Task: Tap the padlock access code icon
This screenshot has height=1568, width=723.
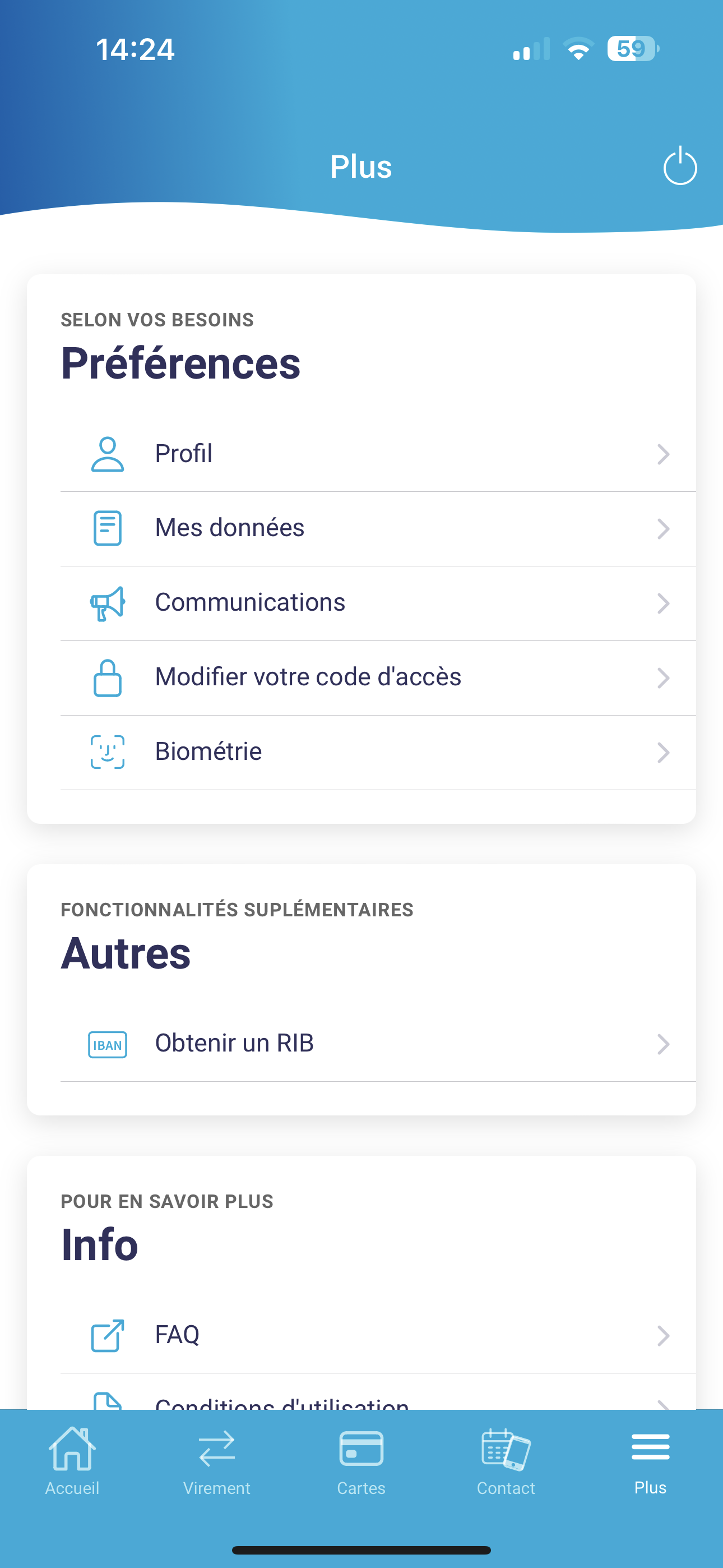Action: click(107, 677)
